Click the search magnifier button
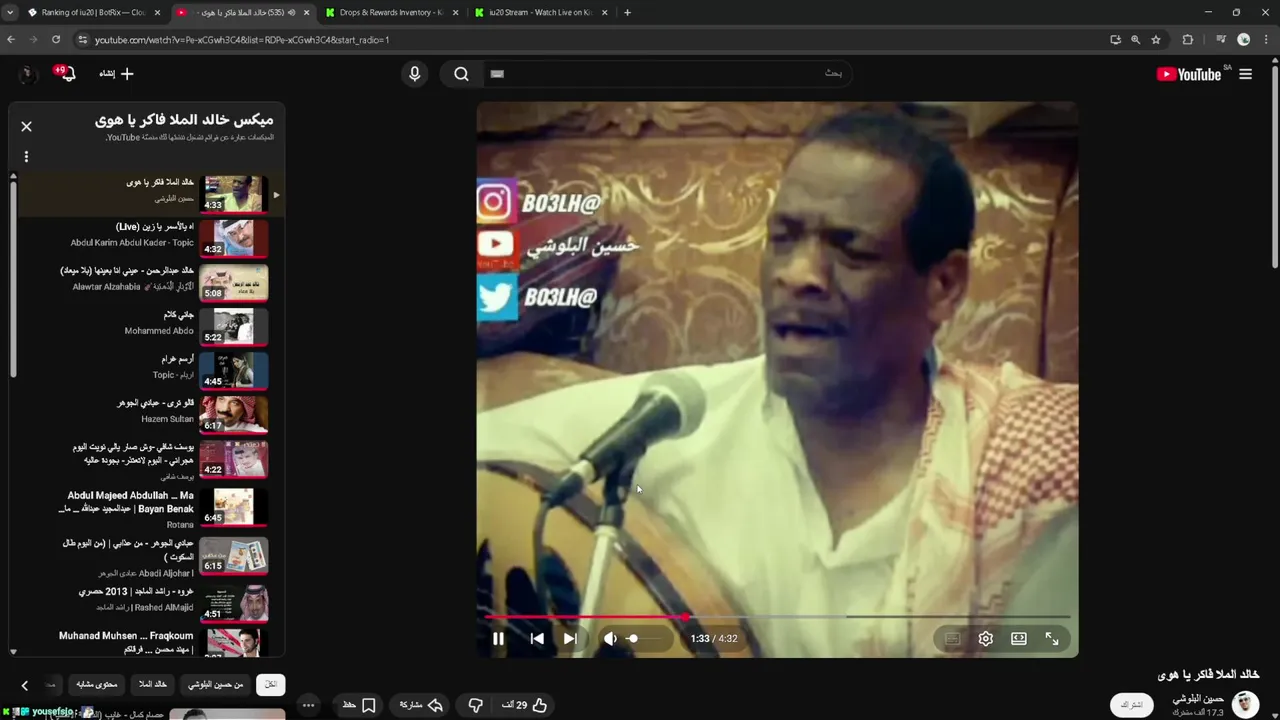Screen dimensions: 1280x720 click(461, 73)
